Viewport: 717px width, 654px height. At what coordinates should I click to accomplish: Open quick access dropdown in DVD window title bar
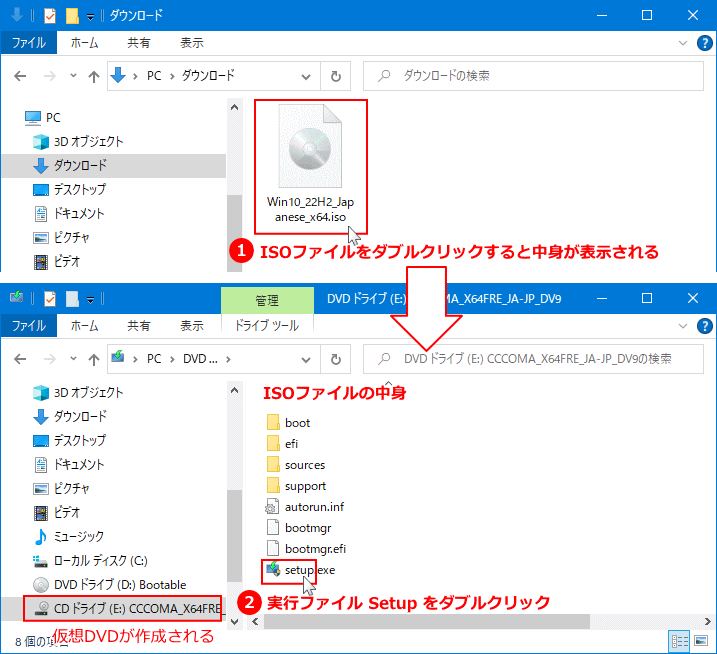click(91, 300)
